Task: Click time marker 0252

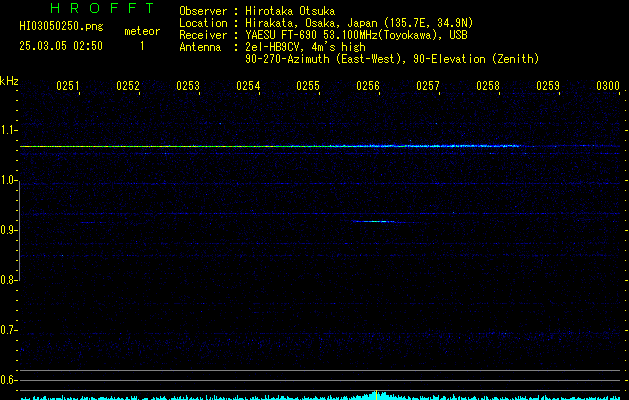Action: [x=128, y=86]
